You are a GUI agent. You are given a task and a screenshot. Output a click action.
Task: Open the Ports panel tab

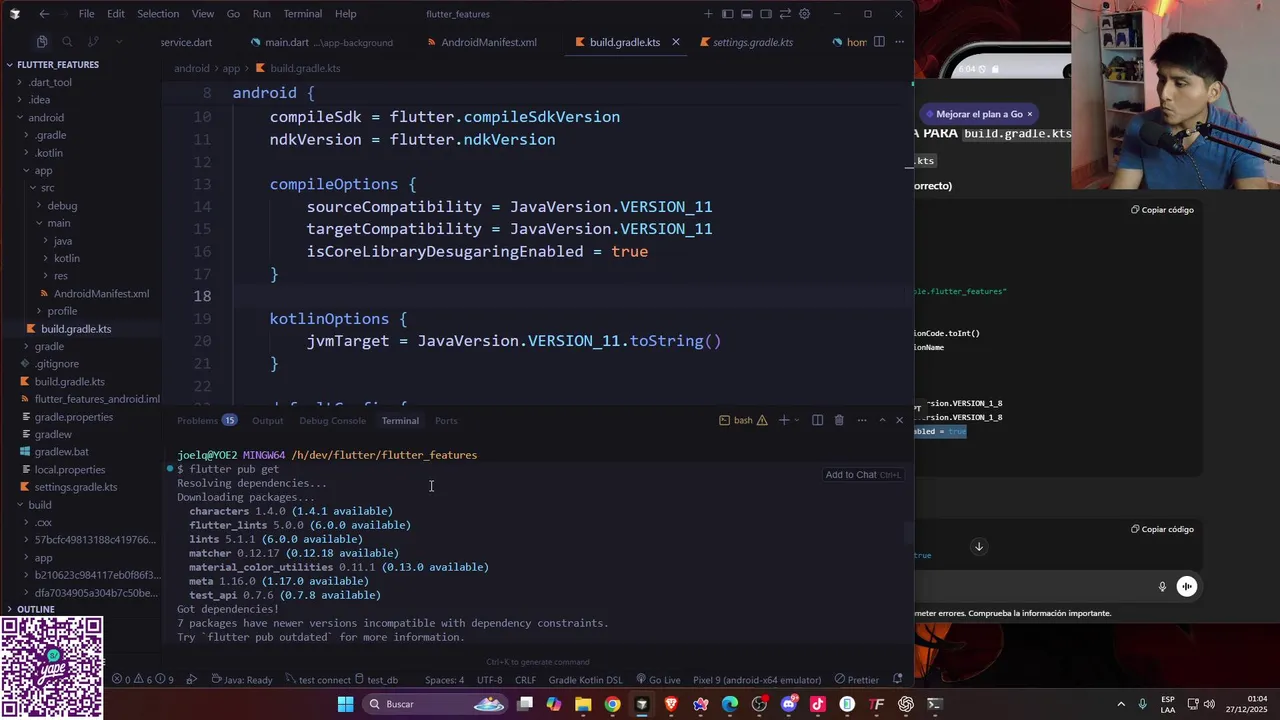click(446, 421)
